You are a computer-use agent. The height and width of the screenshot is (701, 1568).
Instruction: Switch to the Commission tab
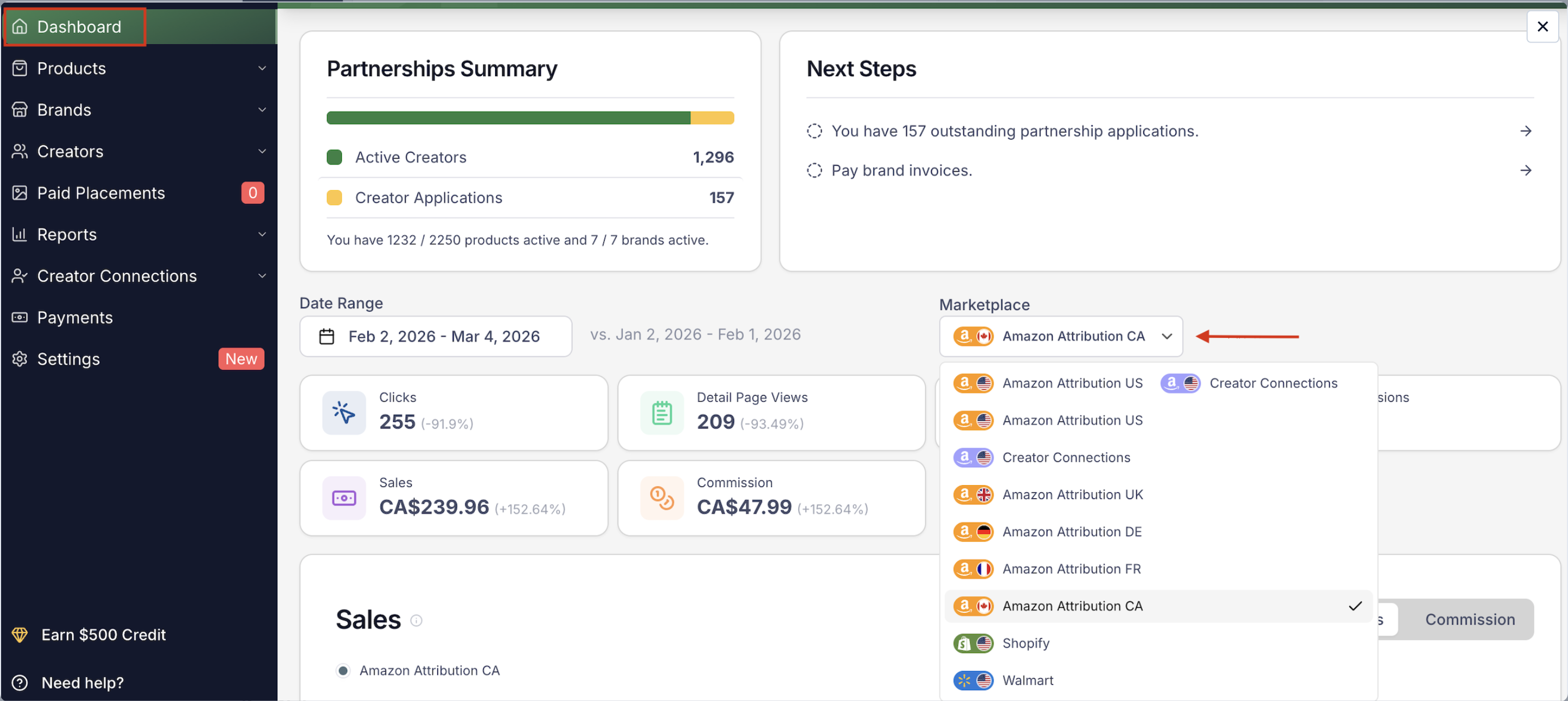(x=1469, y=619)
